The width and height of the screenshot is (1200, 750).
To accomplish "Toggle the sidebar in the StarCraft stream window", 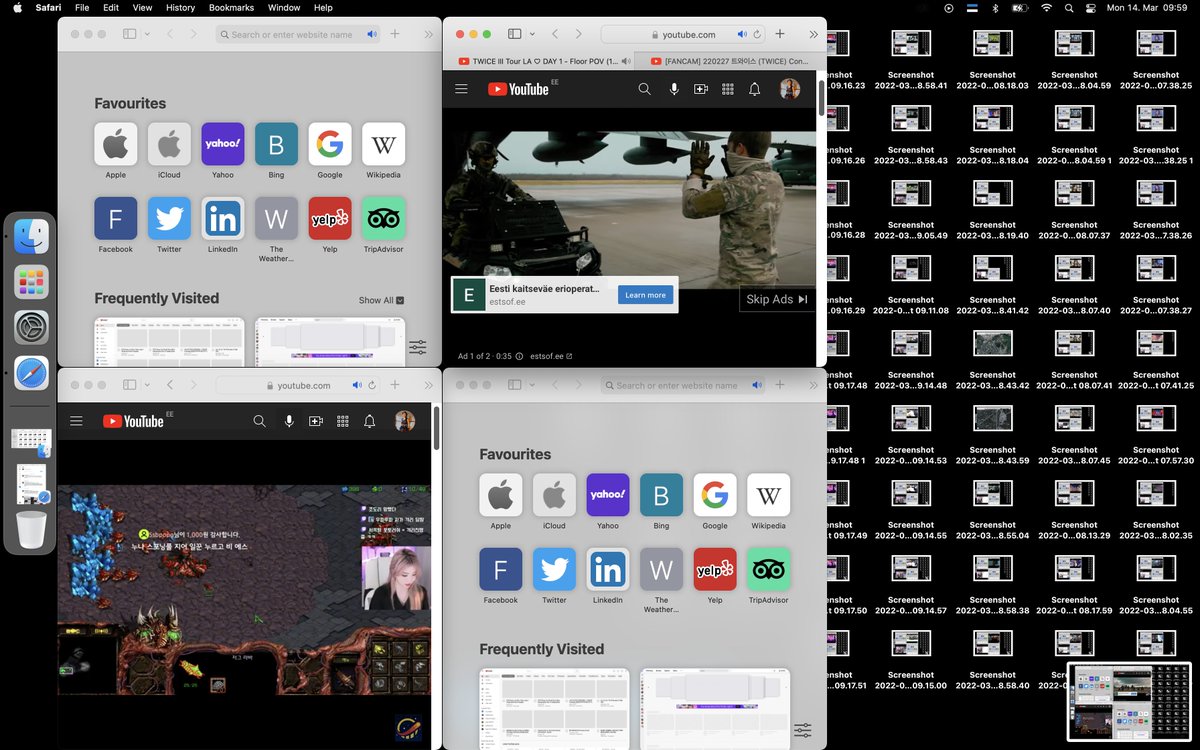I will pyautogui.click(x=129, y=385).
